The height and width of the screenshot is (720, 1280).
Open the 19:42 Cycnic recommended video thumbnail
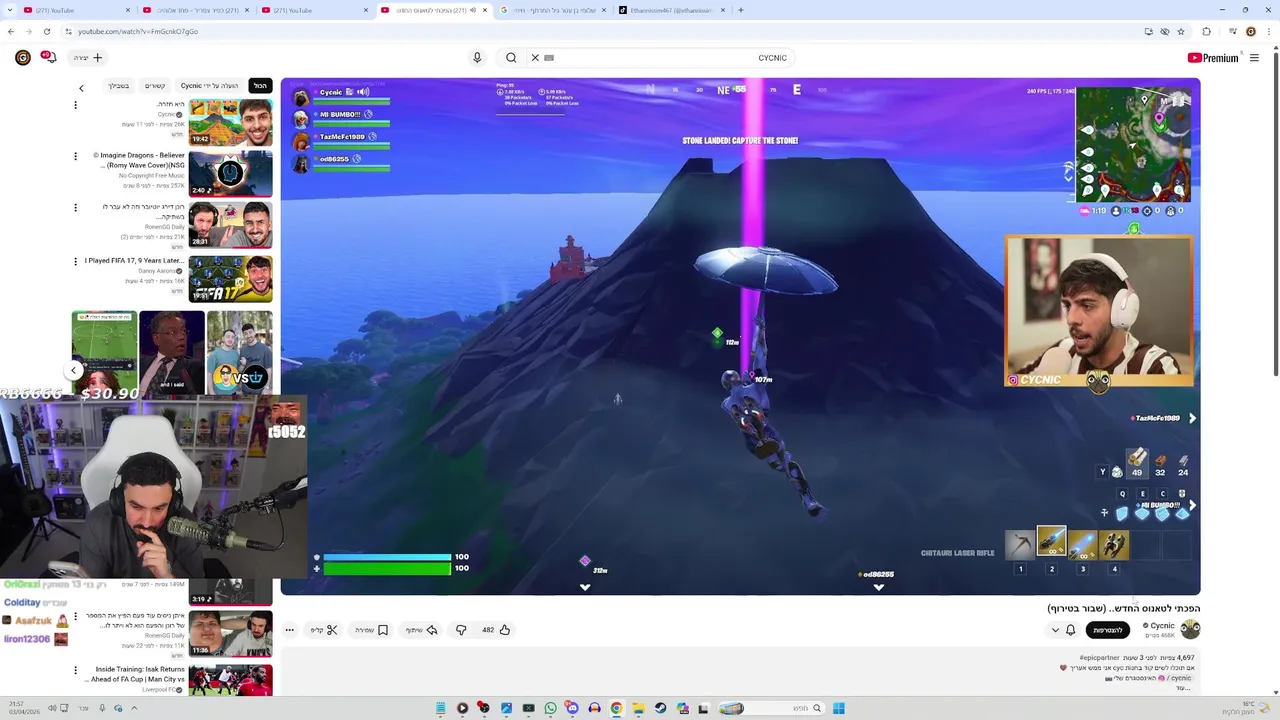[x=230, y=122]
